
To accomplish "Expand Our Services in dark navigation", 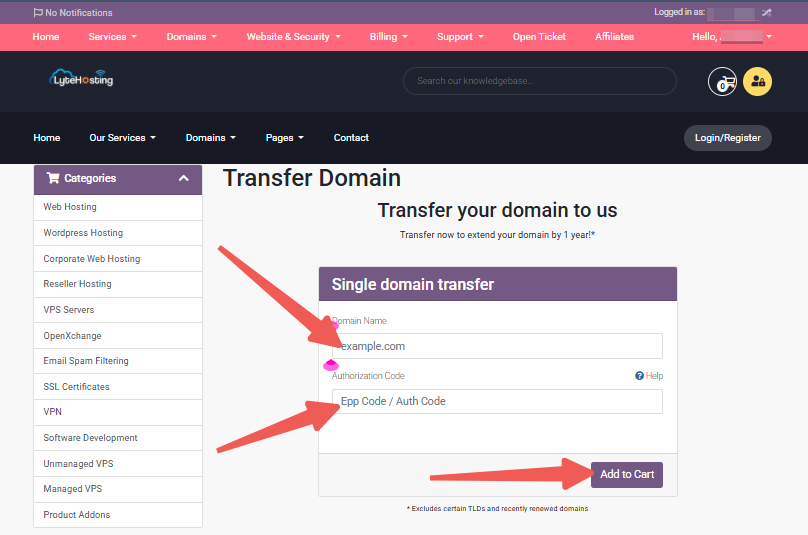I will (x=122, y=138).
